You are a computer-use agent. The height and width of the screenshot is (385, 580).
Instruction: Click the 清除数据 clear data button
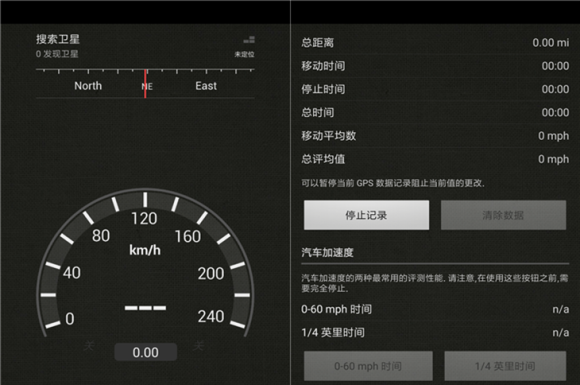[x=503, y=215]
